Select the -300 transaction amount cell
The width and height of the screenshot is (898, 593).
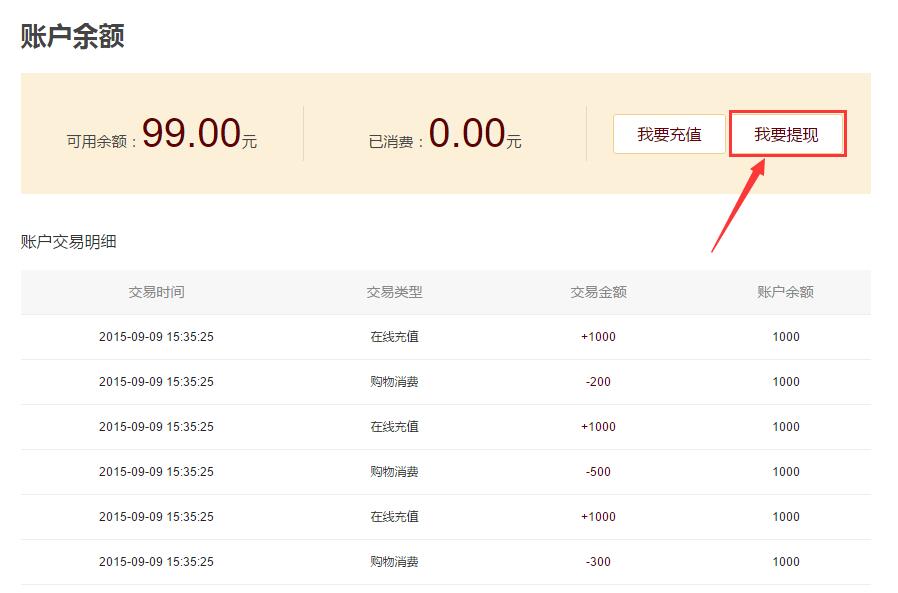point(598,562)
